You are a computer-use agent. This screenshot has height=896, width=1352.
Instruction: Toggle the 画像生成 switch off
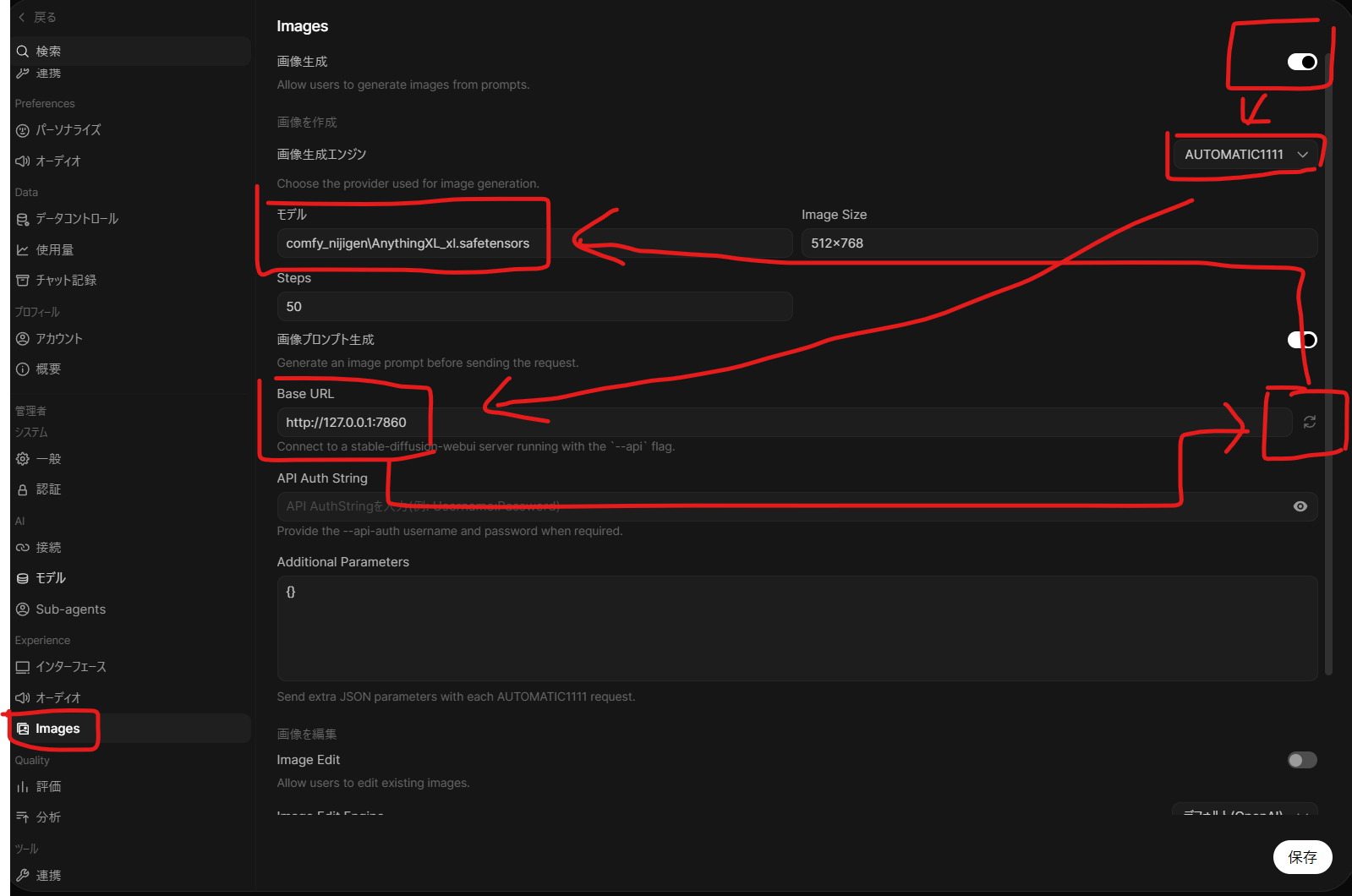click(1302, 62)
